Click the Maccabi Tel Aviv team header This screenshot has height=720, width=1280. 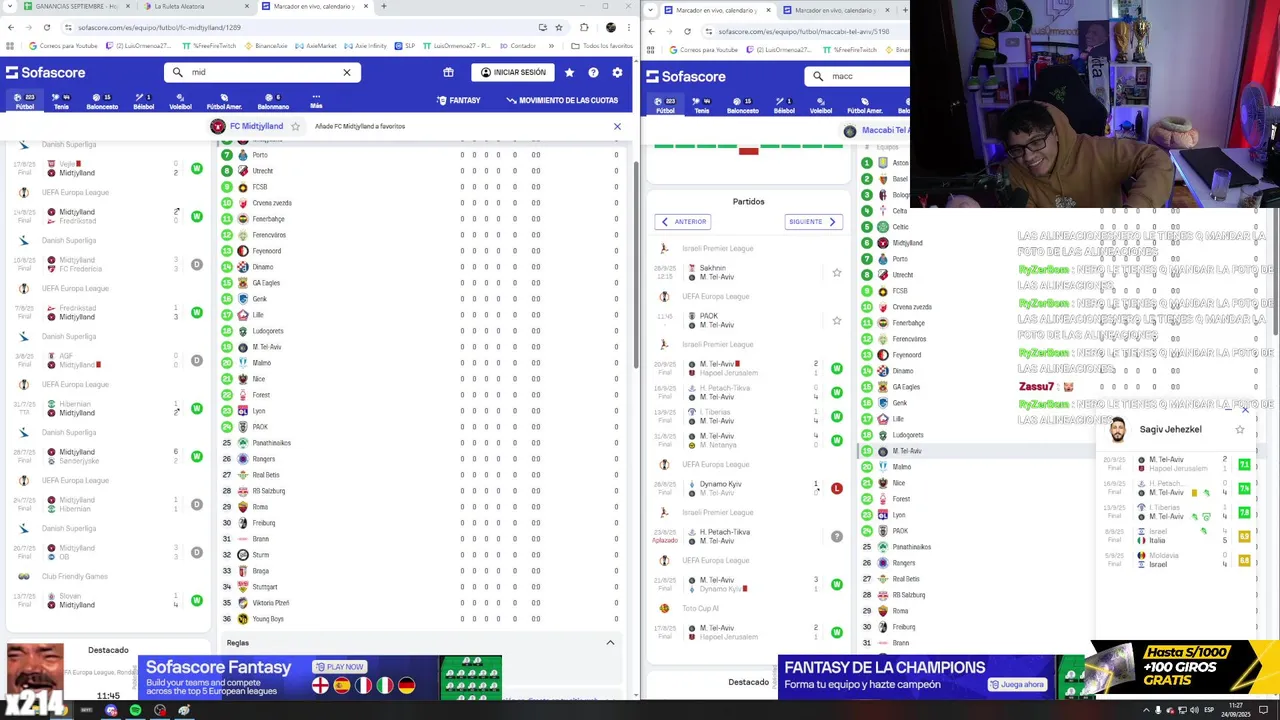tap(878, 130)
